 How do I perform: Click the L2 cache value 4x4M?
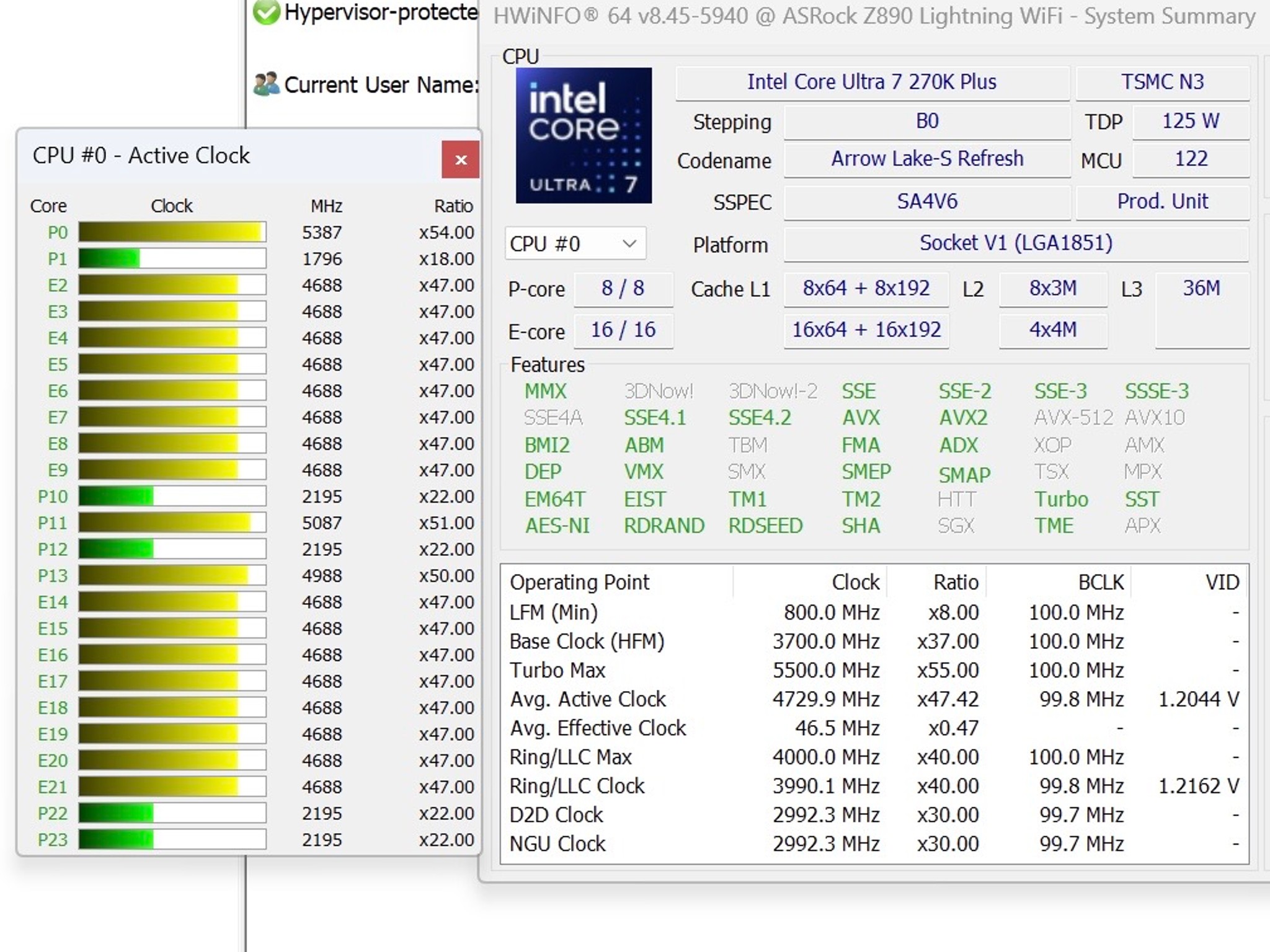coord(1053,330)
